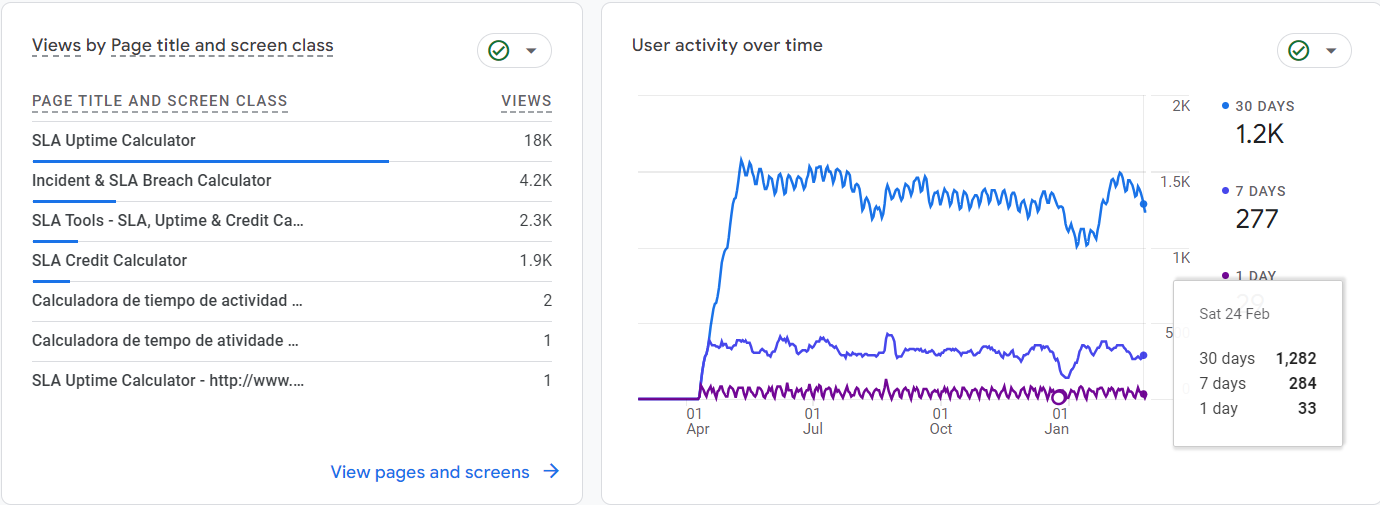Click green check icon in User activity card
This screenshot has height=505, width=1380.
point(1298,50)
